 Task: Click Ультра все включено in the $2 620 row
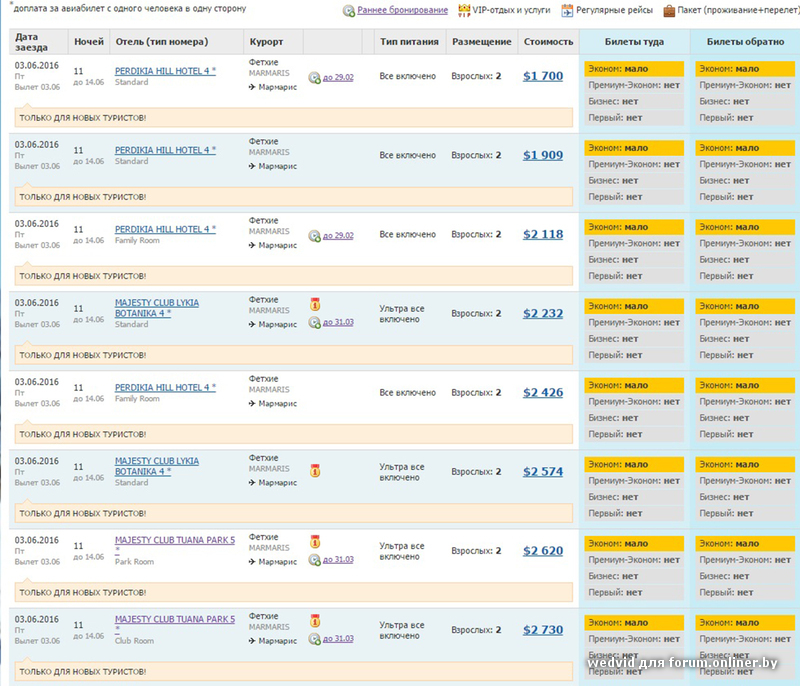tap(402, 551)
